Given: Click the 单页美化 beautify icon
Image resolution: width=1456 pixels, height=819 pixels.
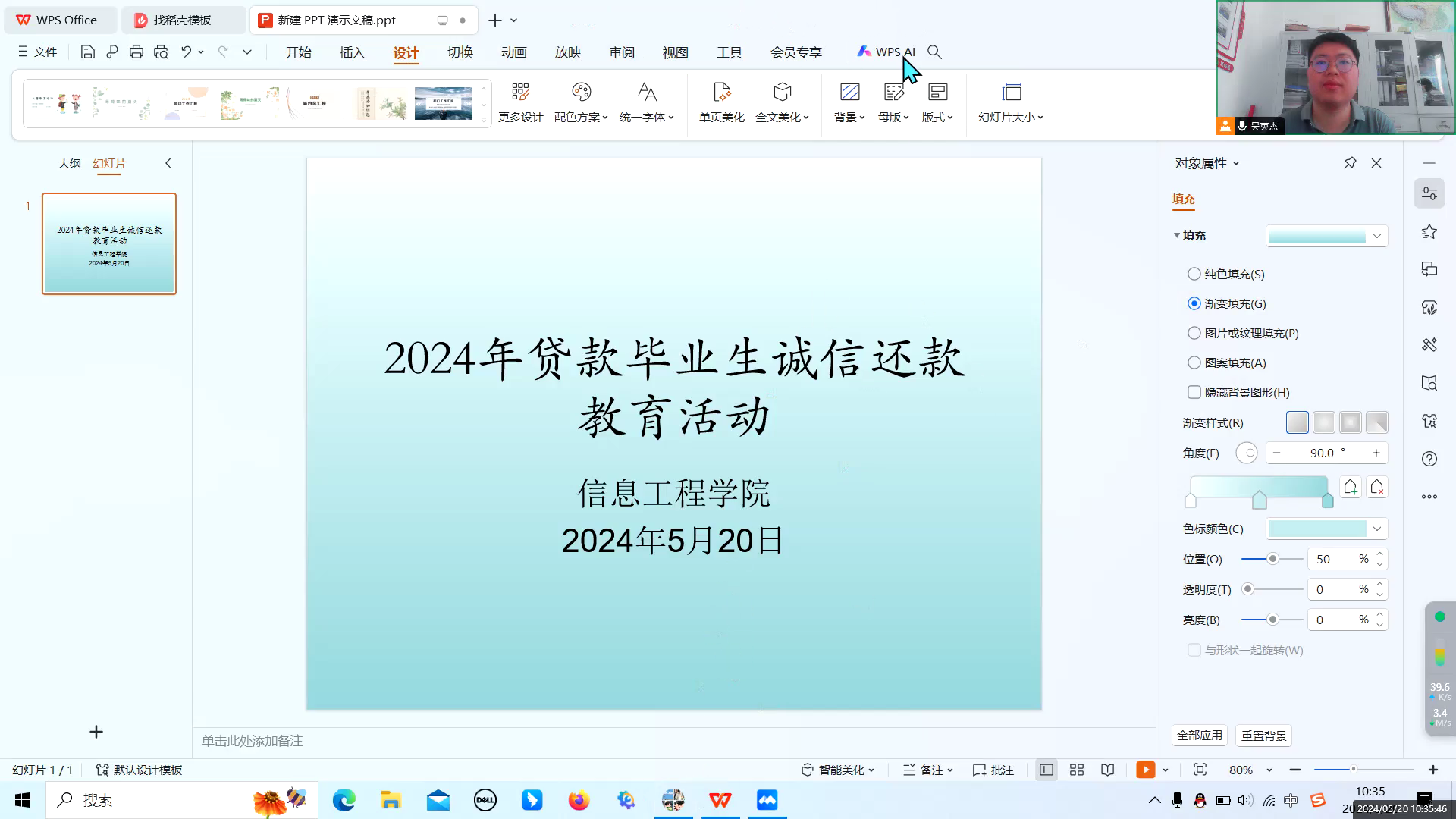Looking at the screenshot, I should pyautogui.click(x=721, y=102).
